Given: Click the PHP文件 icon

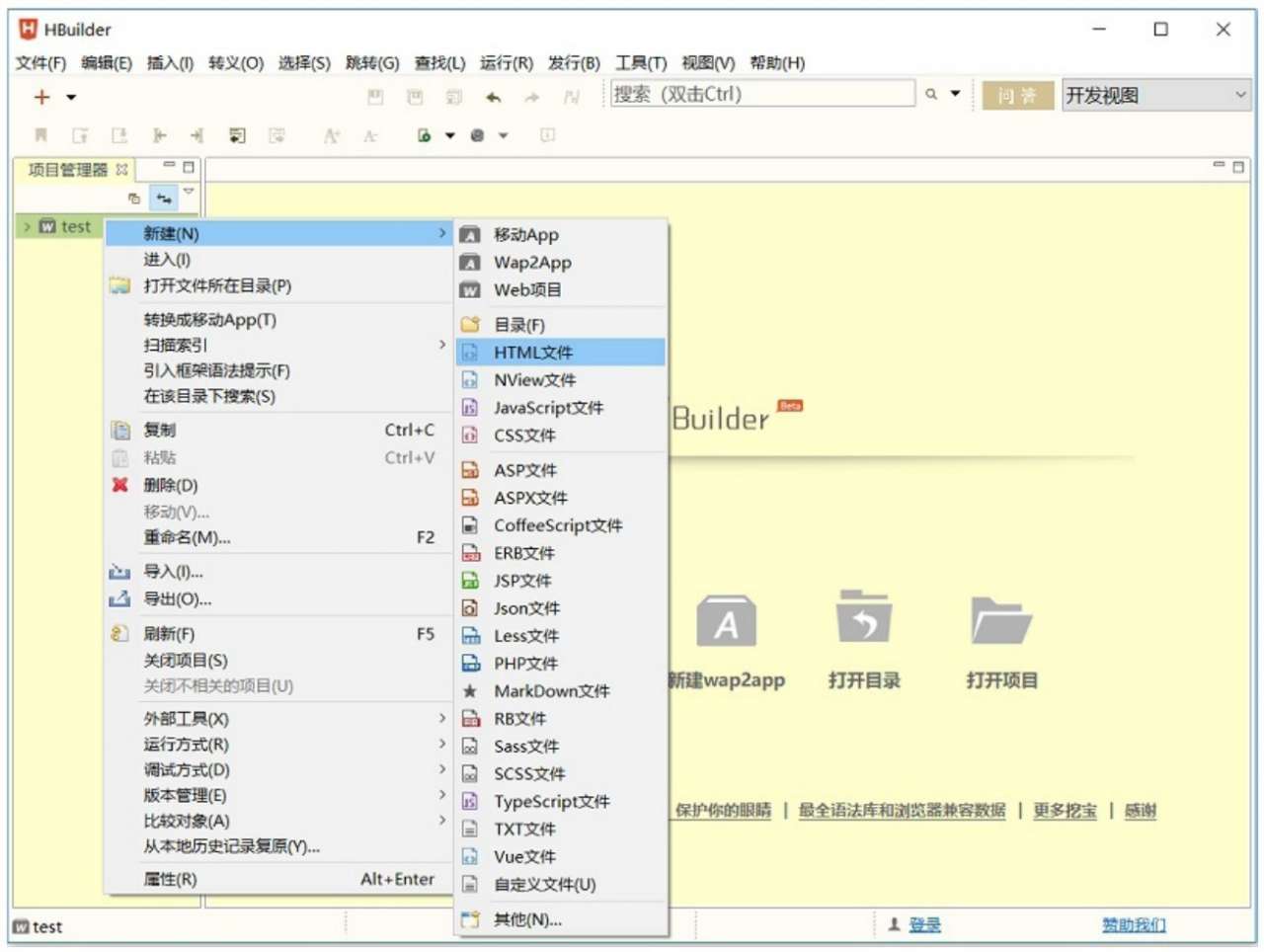Looking at the screenshot, I should click(470, 664).
